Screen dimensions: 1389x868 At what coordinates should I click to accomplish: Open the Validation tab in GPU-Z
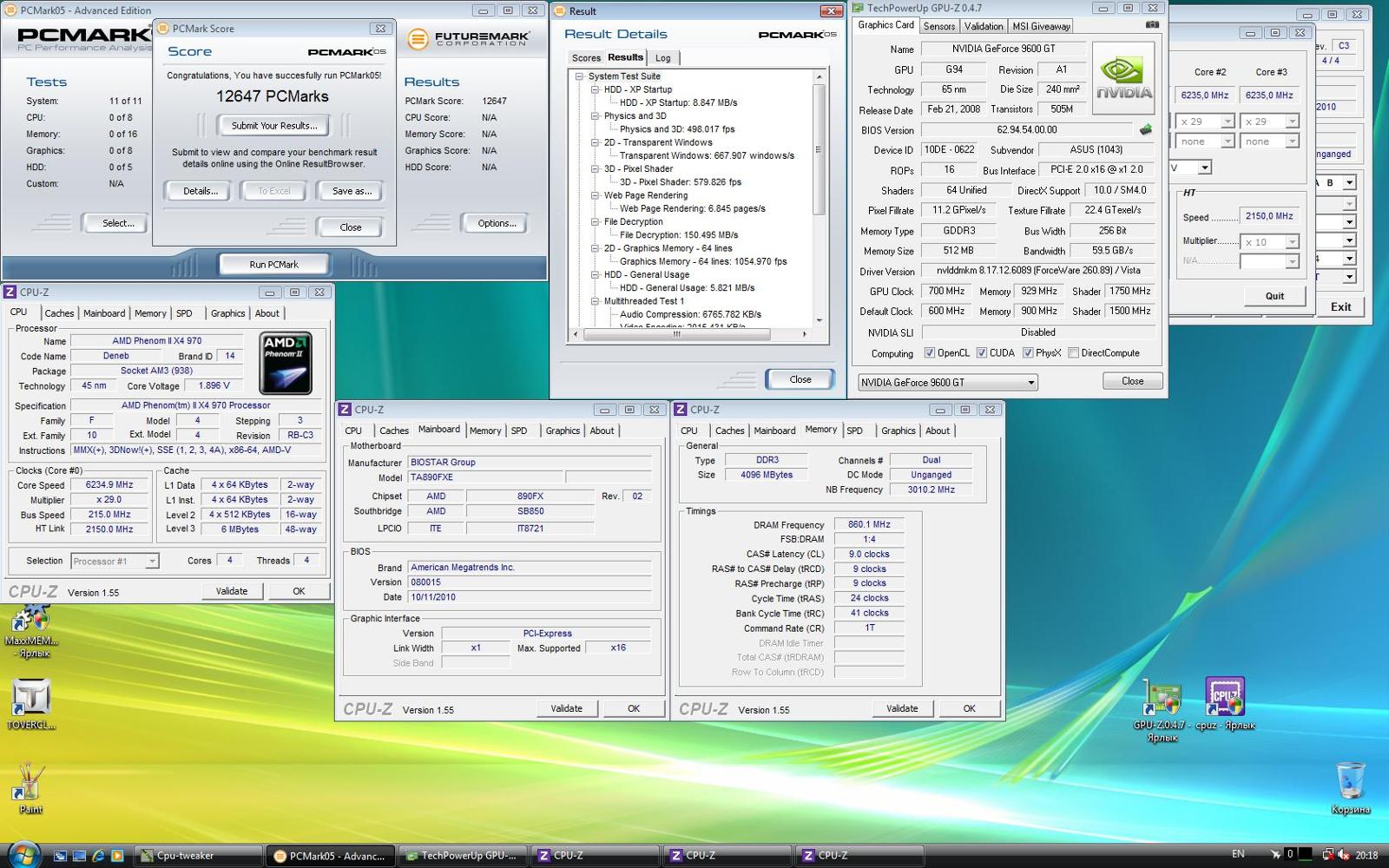(984, 26)
